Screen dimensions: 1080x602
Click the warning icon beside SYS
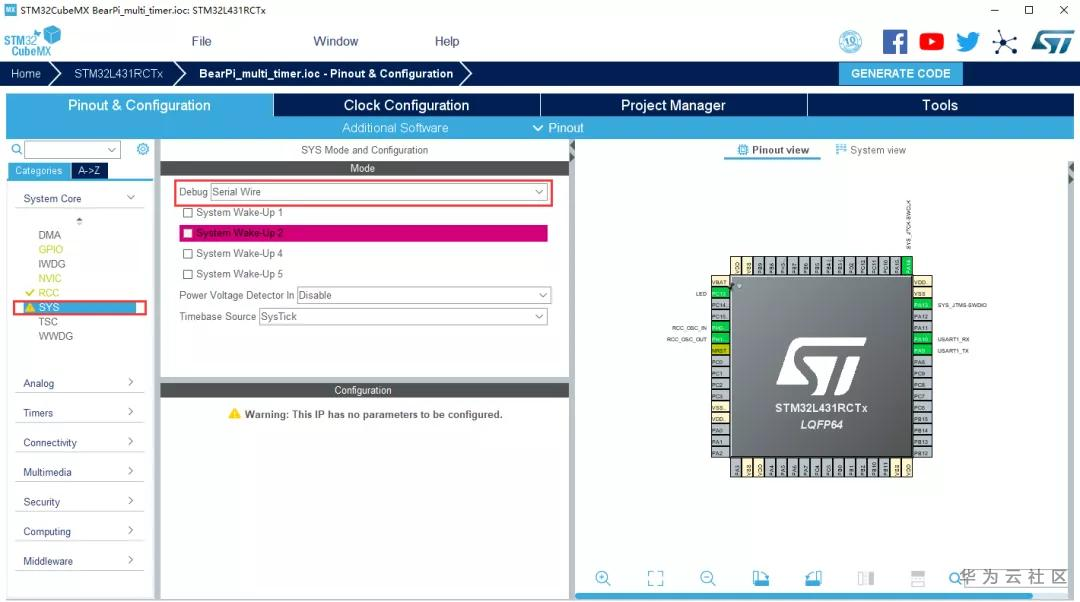(x=30, y=307)
